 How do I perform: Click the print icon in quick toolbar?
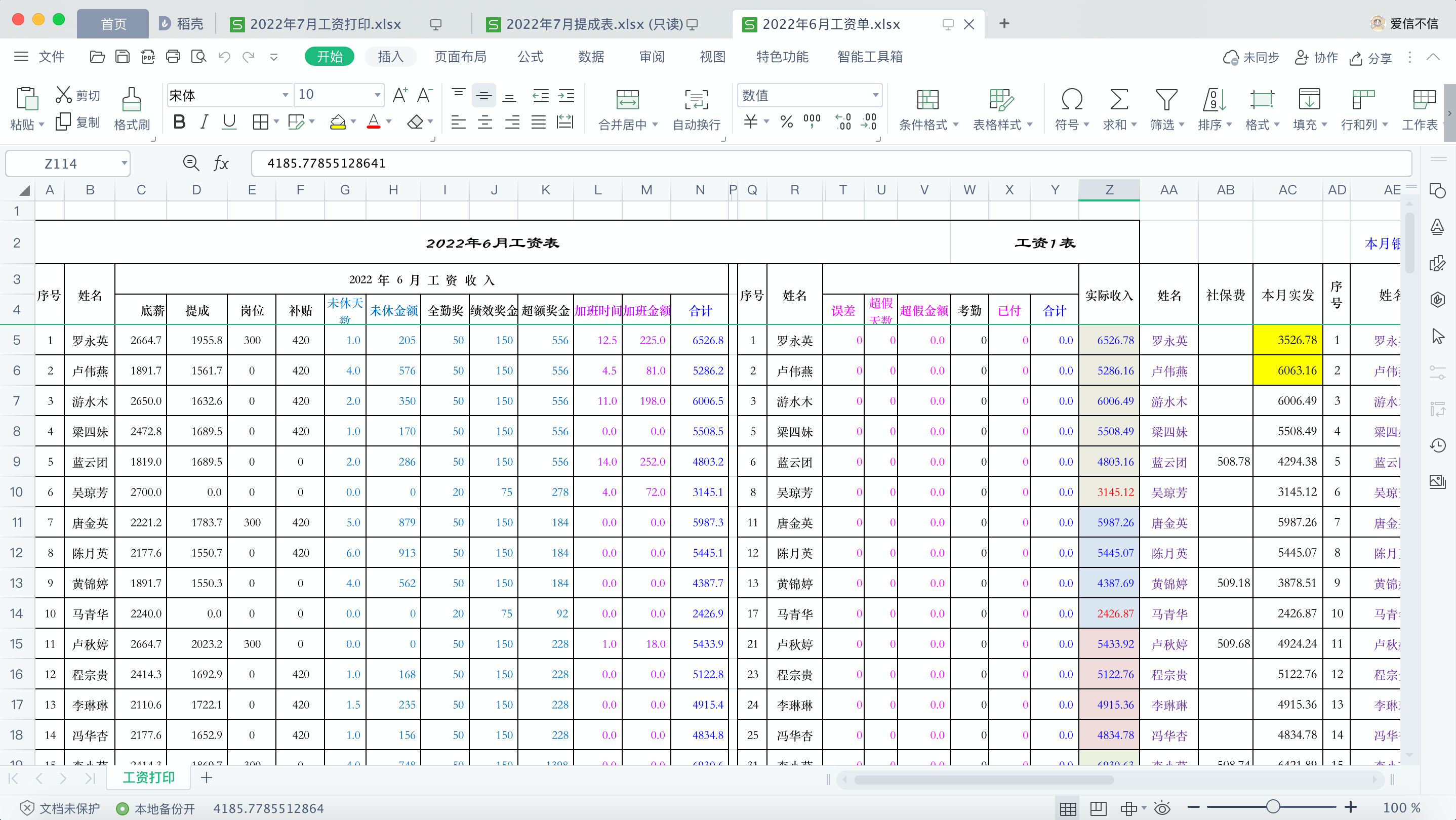(173, 57)
